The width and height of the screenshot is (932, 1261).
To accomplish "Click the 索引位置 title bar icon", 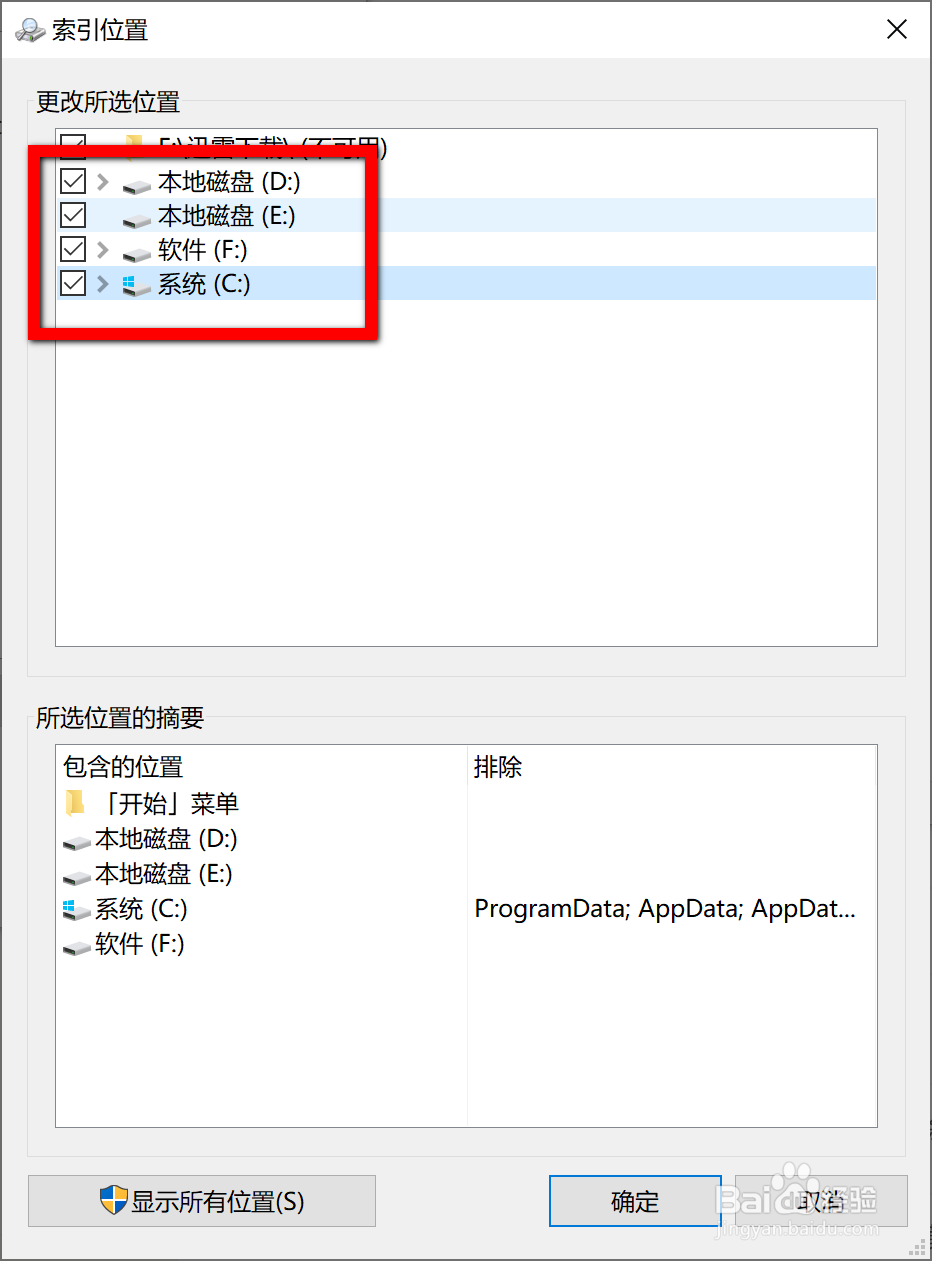I will coord(30,30).
